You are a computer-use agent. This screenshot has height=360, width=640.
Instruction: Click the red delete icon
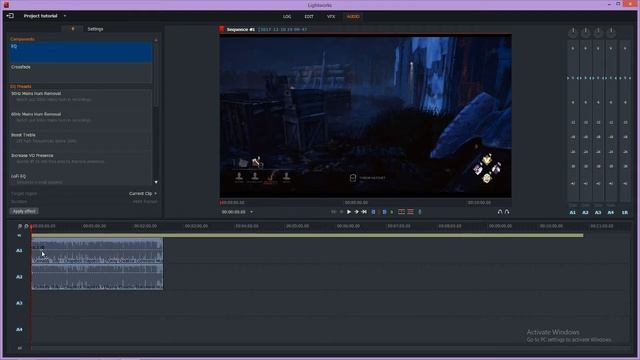(x=411, y=212)
